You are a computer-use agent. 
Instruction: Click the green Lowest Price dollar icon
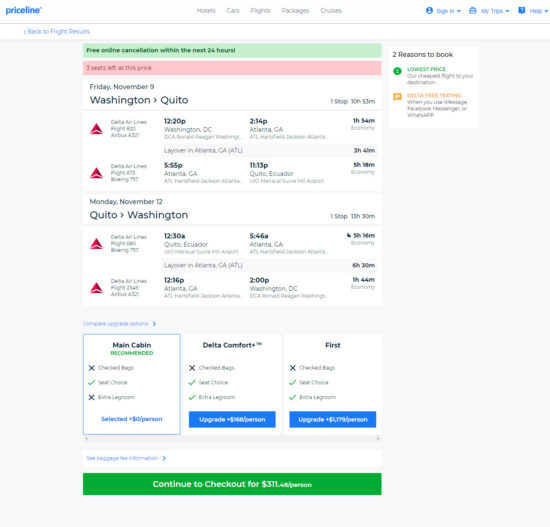[x=397, y=71]
